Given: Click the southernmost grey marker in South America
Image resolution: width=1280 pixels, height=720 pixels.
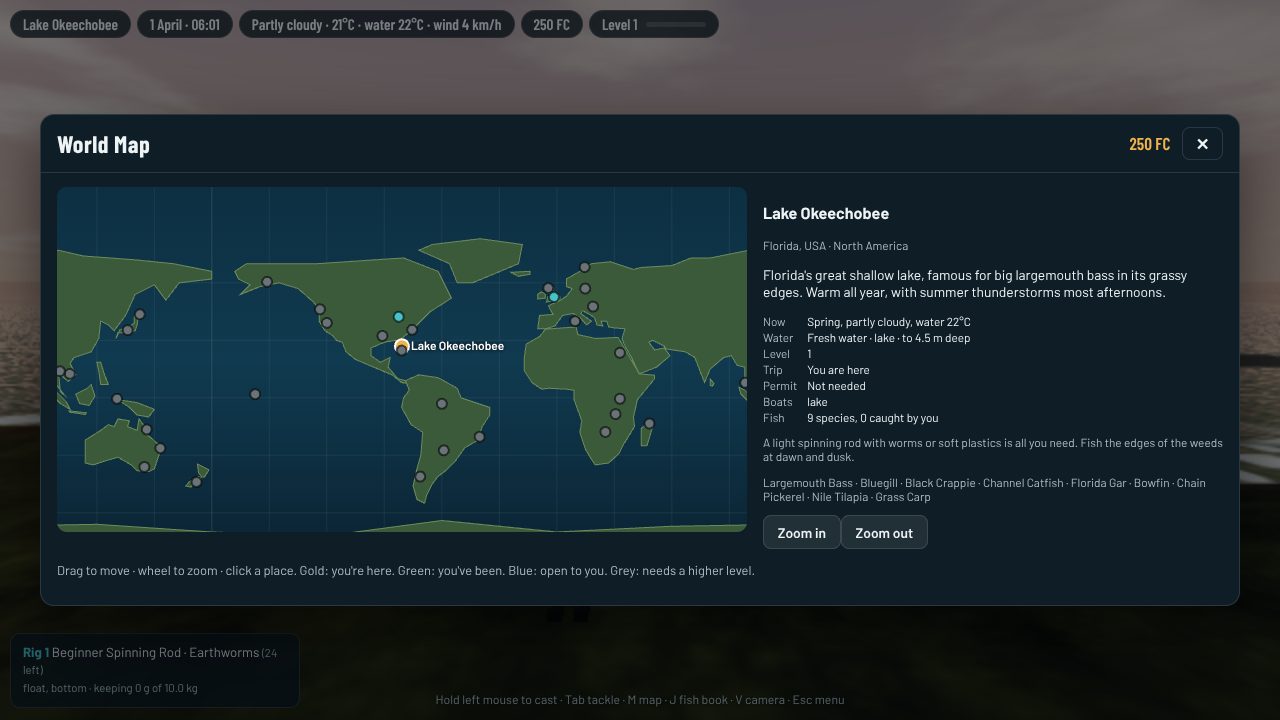Looking at the screenshot, I should (420, 477).
